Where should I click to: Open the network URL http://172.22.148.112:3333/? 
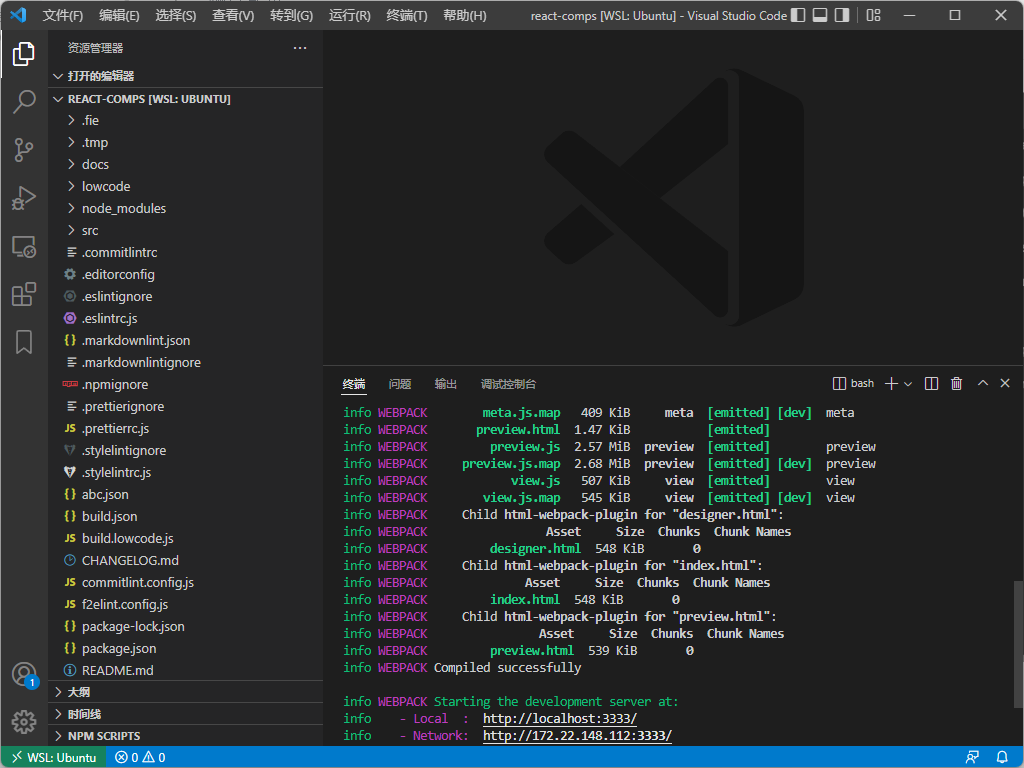click(577, 736)
